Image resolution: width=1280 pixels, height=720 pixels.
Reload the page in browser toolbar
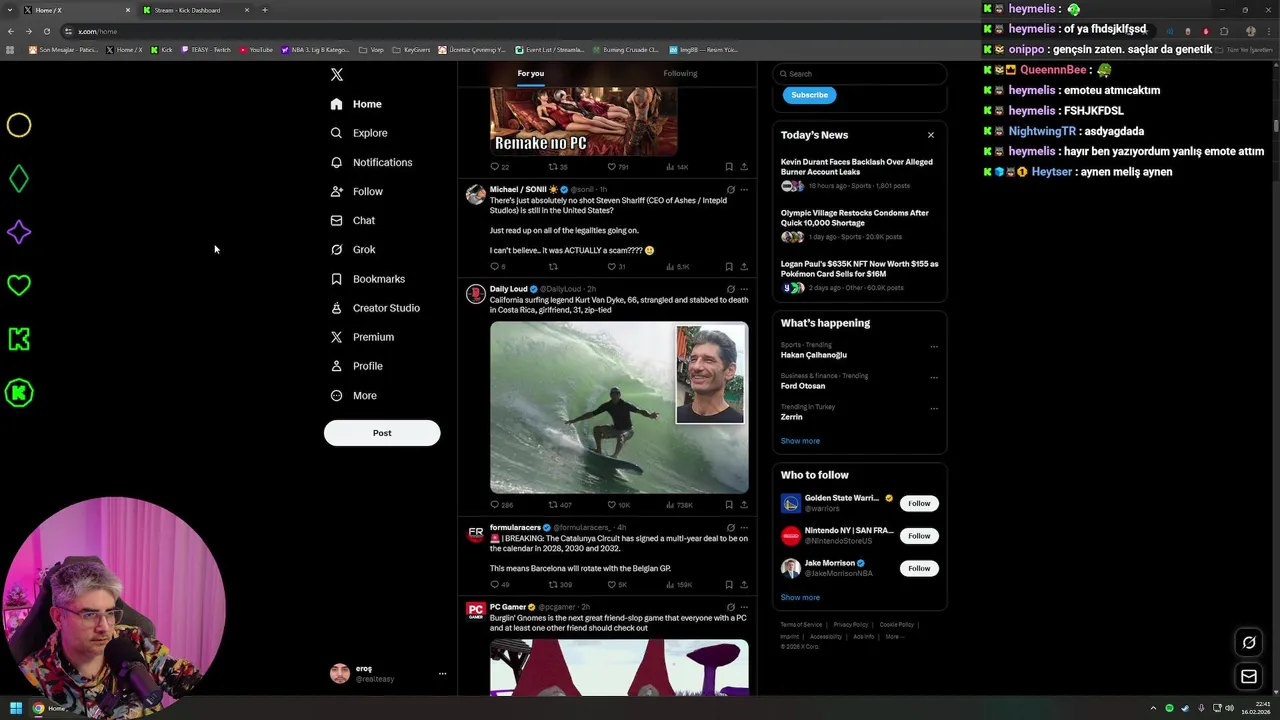(46, 31)
